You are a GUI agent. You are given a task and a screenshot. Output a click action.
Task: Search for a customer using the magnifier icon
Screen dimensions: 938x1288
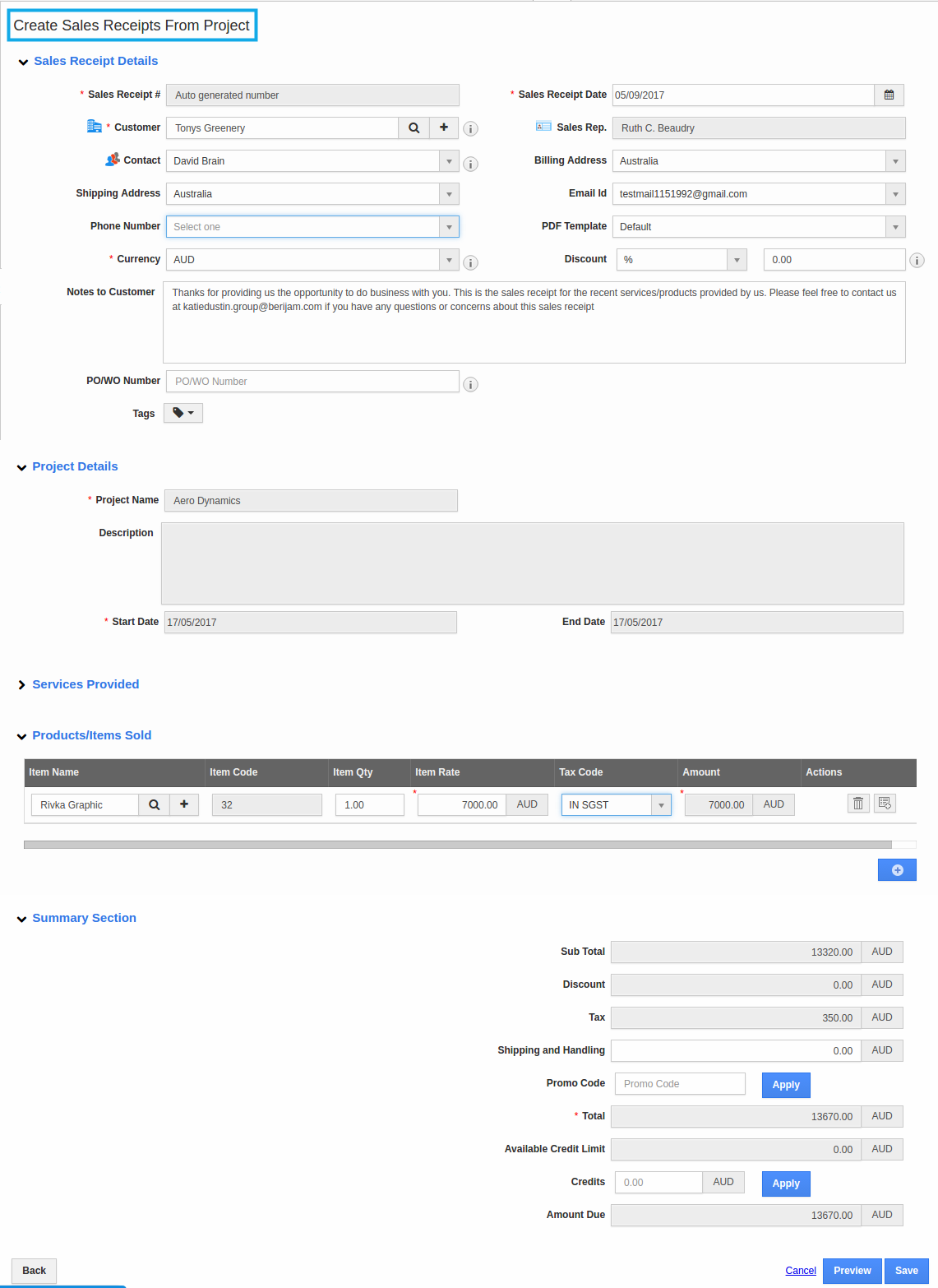(x=414, y=127)
